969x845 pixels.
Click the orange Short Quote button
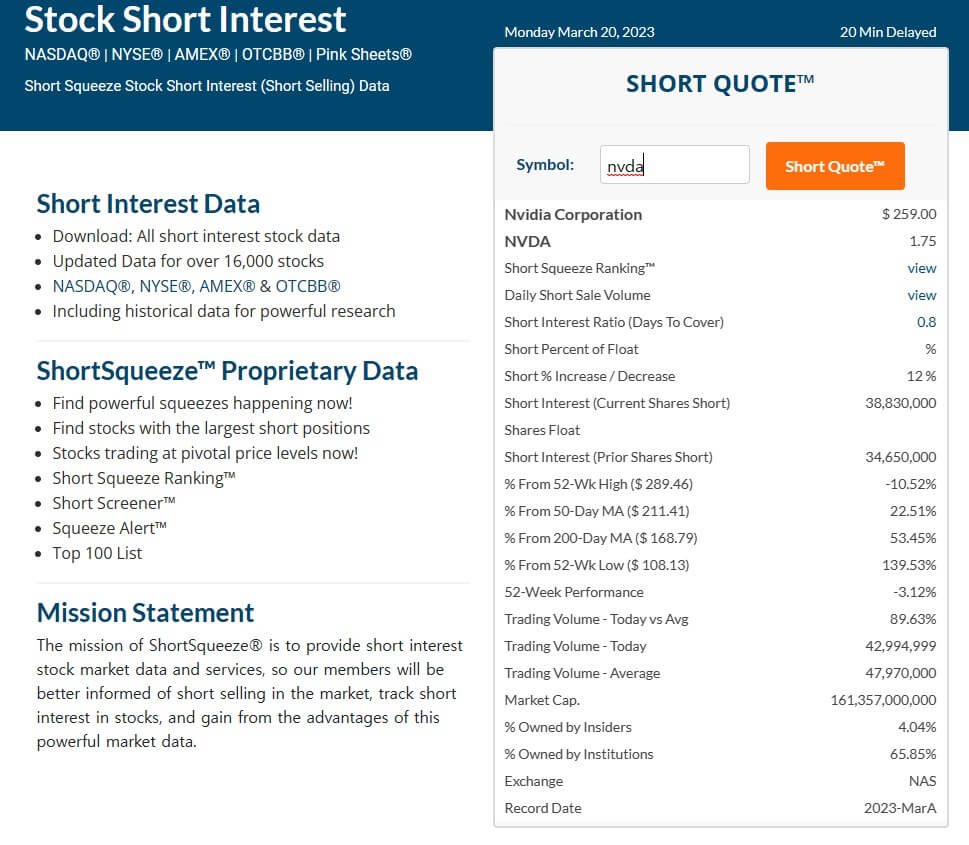[835, 166]
